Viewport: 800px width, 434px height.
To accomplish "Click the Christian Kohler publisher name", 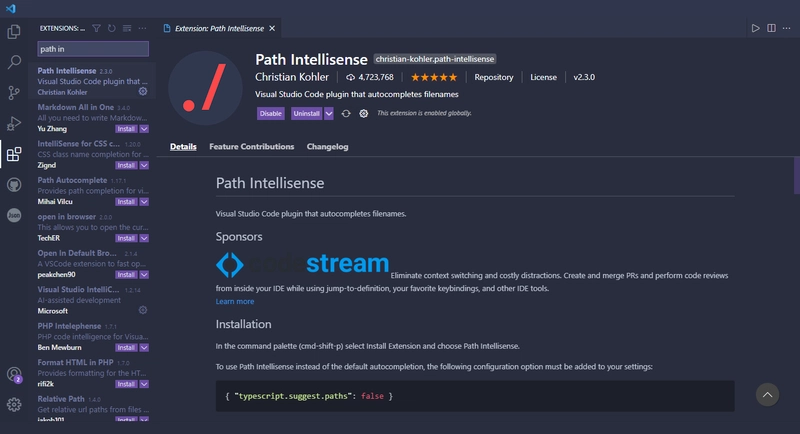I will point(292,77).
